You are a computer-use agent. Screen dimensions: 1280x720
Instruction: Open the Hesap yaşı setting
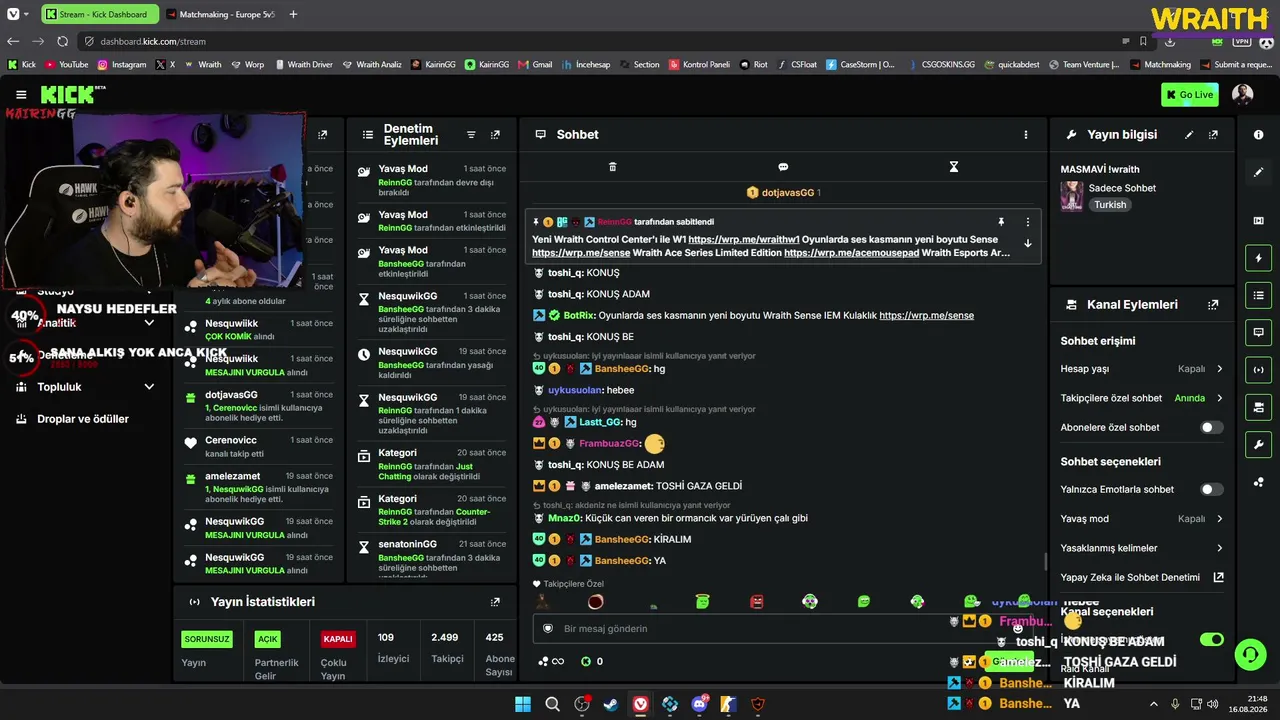pos(1142,369)
